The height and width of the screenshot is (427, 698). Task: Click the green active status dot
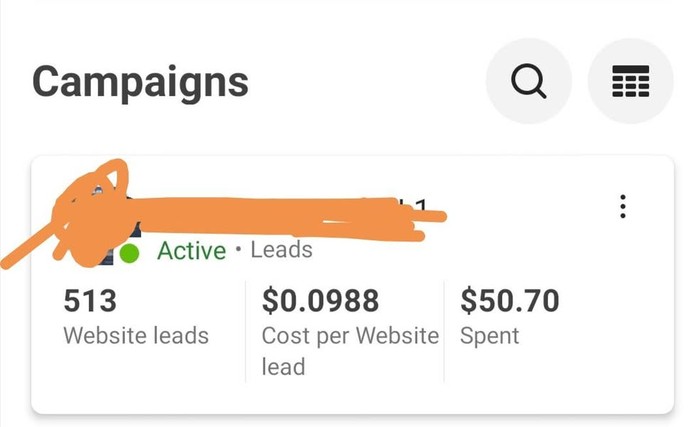129,253
